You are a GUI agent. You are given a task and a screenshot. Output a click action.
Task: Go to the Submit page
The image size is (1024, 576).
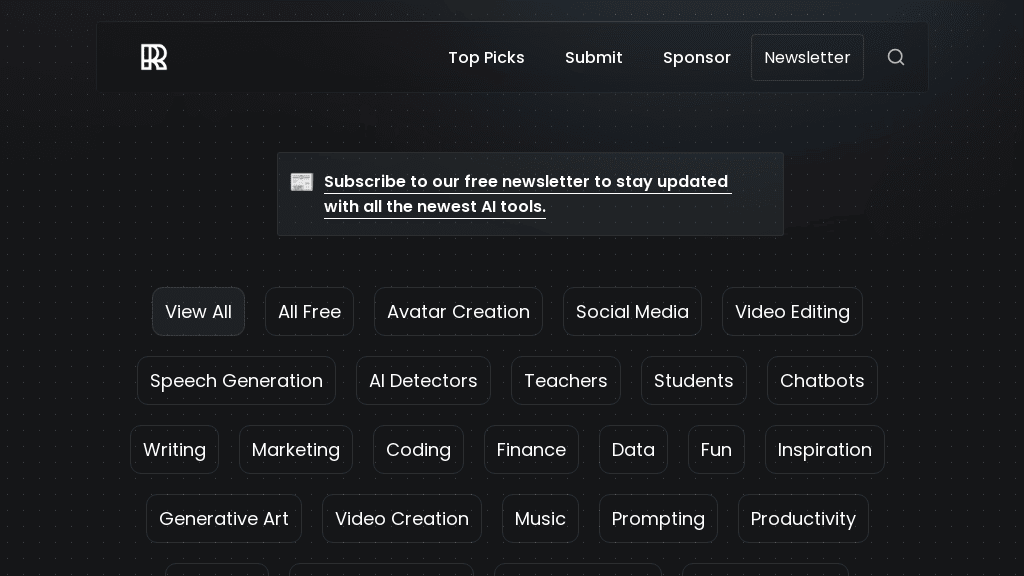point(593,58)
